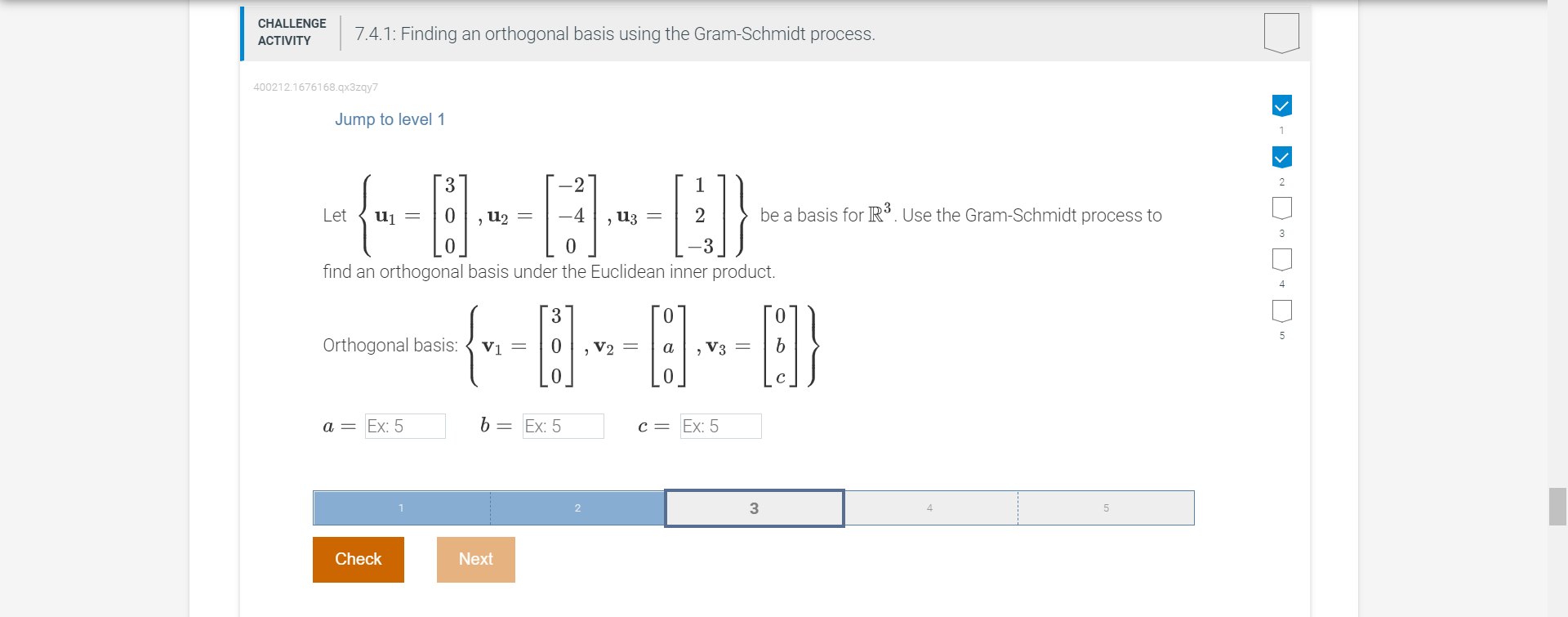Click the orange Check button
This screenshot has width=1568, height=617.
click(358, 559)
